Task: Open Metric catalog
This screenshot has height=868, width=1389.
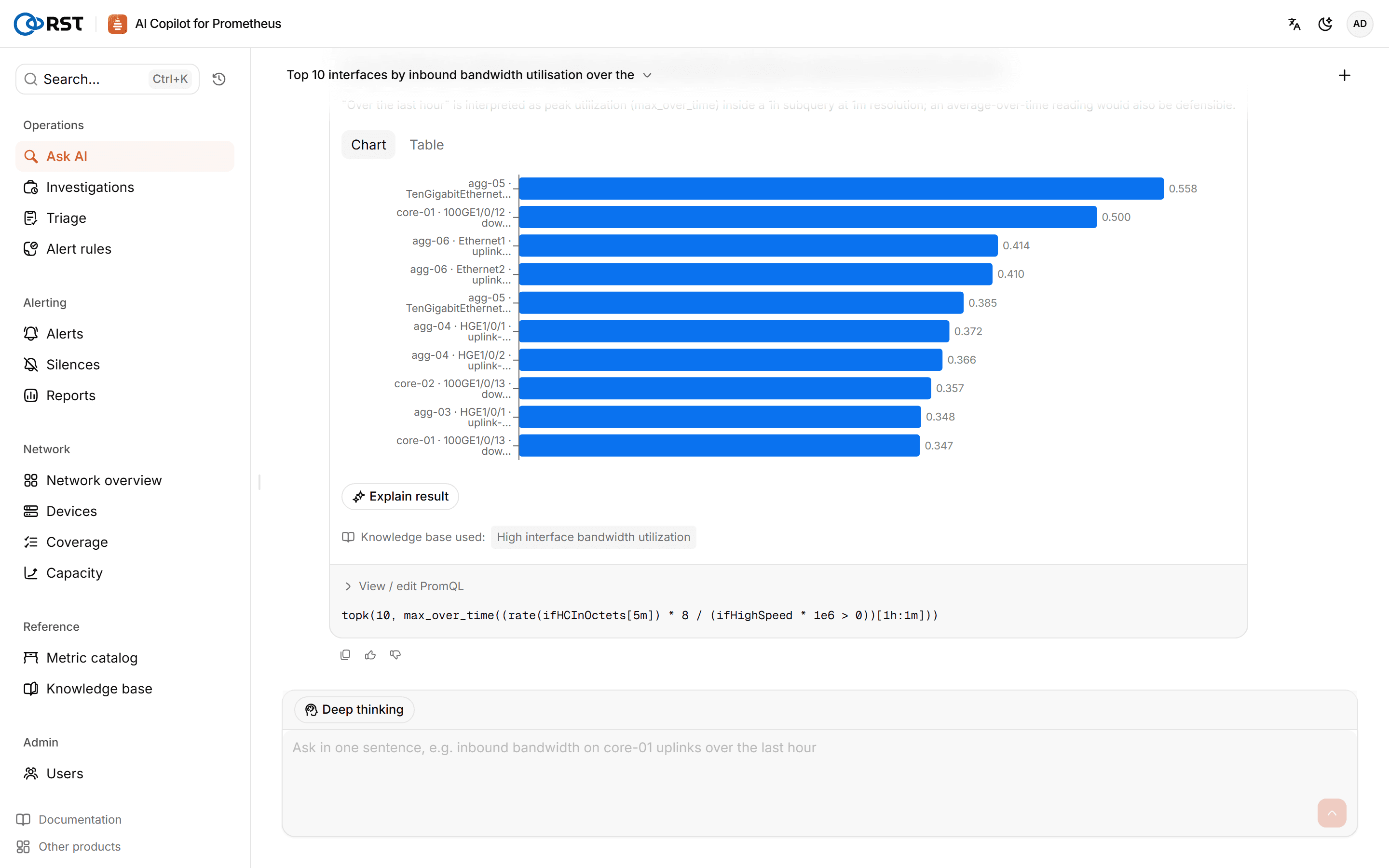Action: 124,658
